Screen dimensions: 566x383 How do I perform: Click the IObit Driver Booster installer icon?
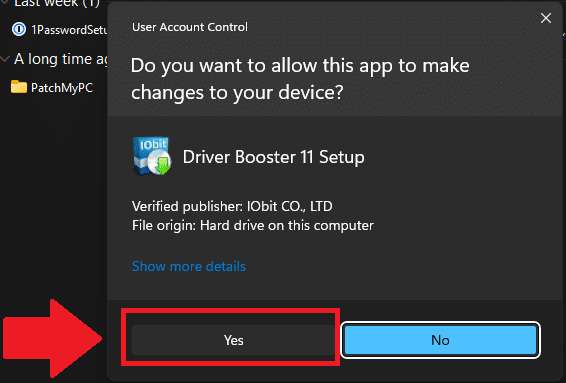click(152, 156)
